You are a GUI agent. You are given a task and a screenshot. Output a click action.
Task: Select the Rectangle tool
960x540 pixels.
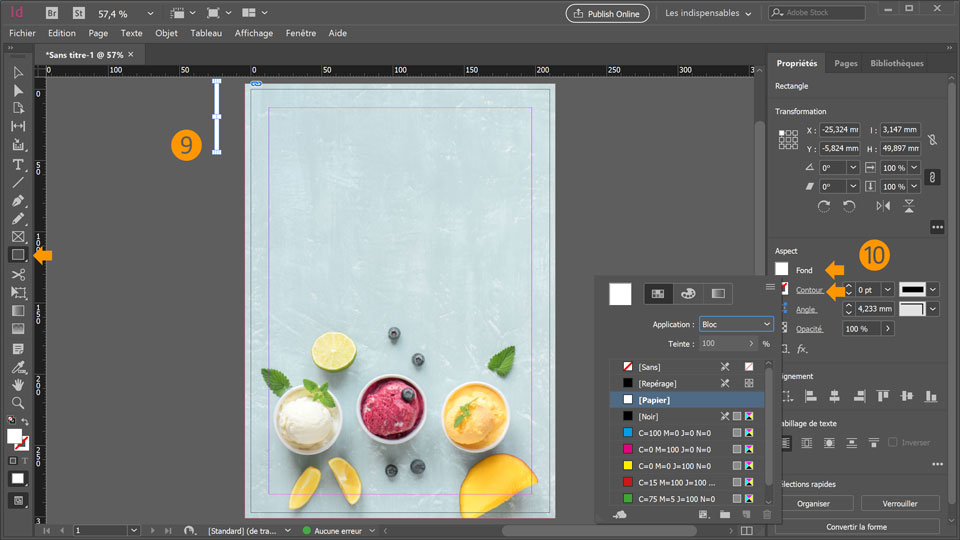point(18,255)
